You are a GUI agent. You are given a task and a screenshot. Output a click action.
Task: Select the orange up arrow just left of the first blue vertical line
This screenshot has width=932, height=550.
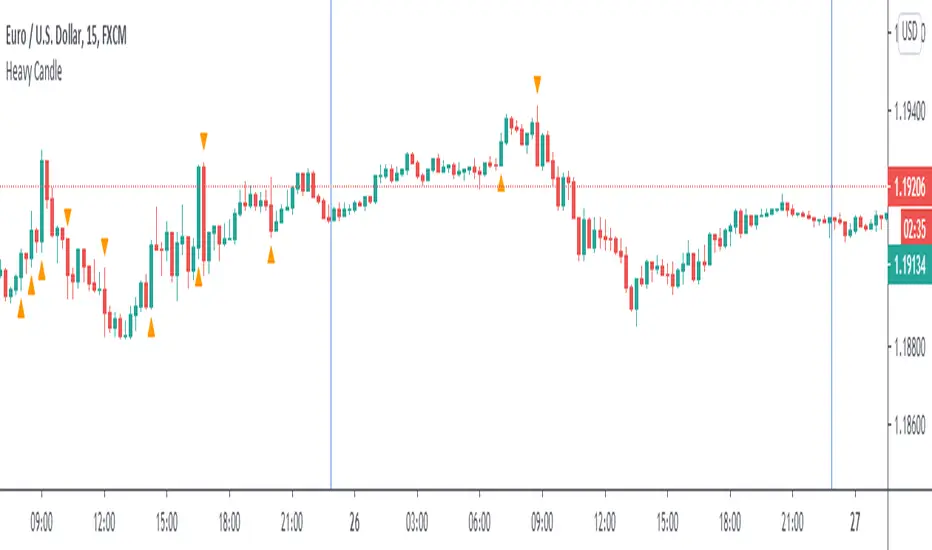pos(271,255)
